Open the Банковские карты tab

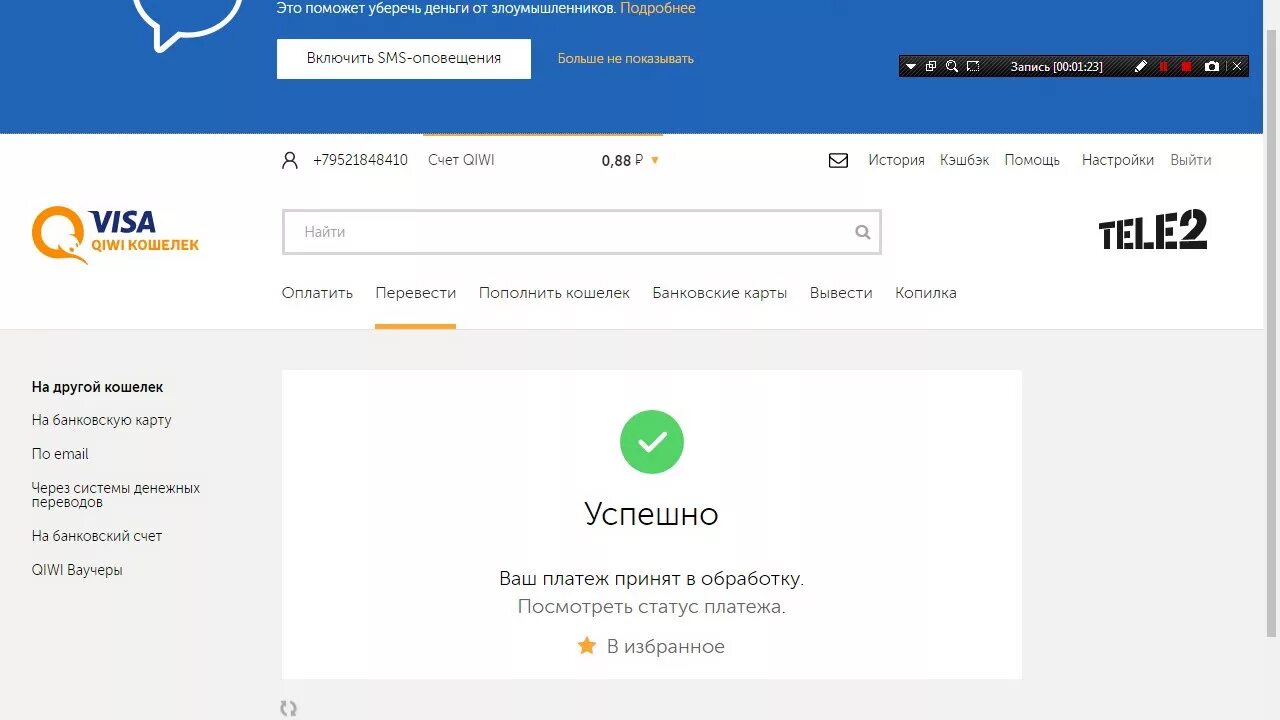pos(720,293)
